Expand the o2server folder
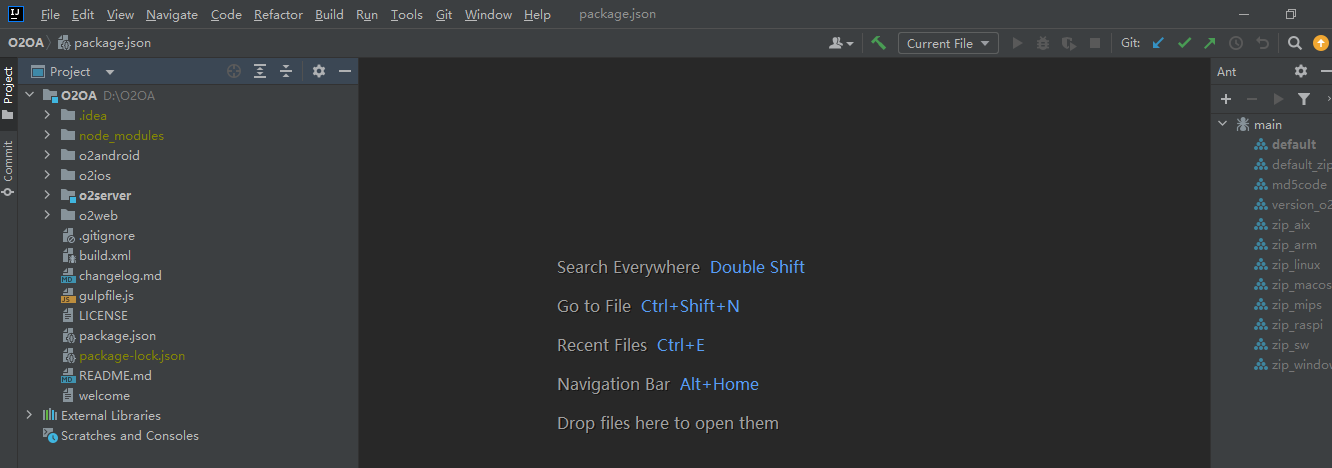This screenshot has height=468, width=1332. 46,195
